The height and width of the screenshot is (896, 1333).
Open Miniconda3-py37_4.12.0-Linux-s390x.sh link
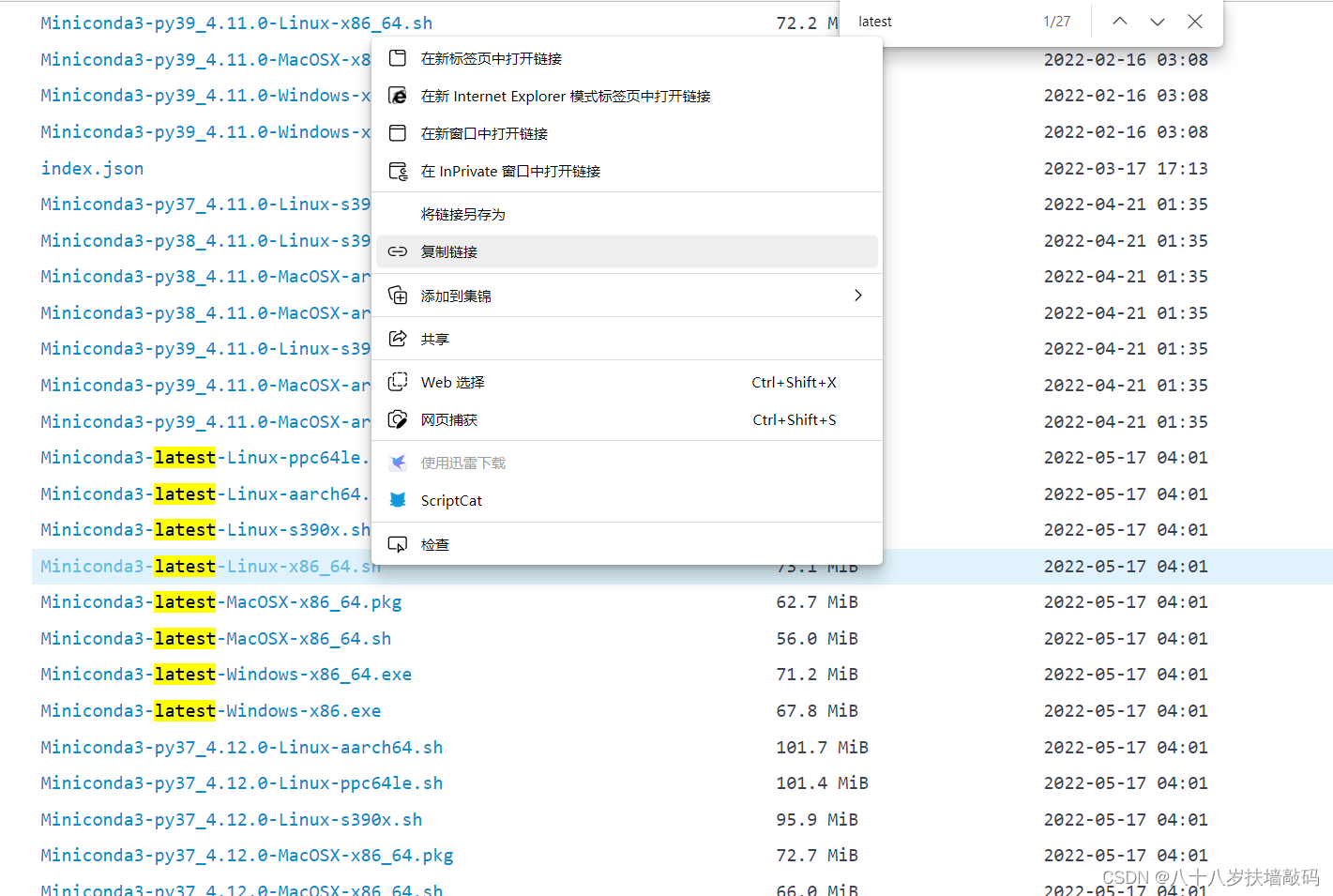232,820
